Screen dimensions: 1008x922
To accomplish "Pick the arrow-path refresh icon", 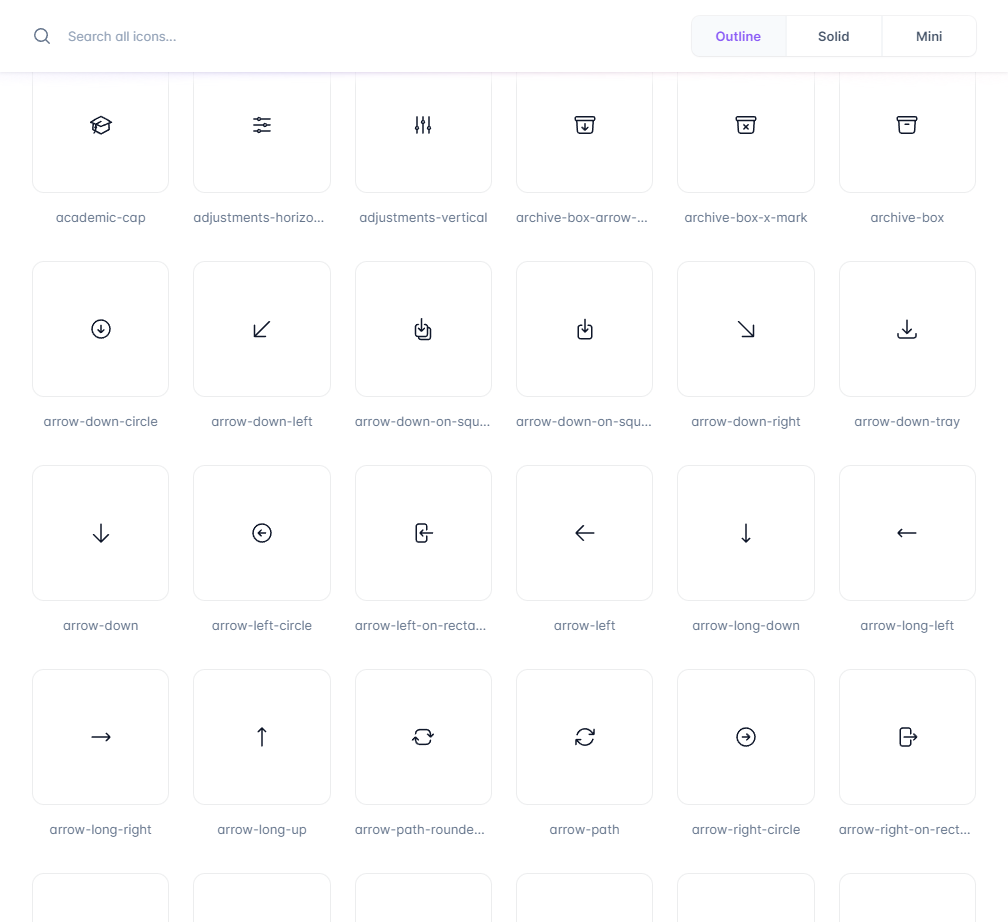I will pos(584,737).
